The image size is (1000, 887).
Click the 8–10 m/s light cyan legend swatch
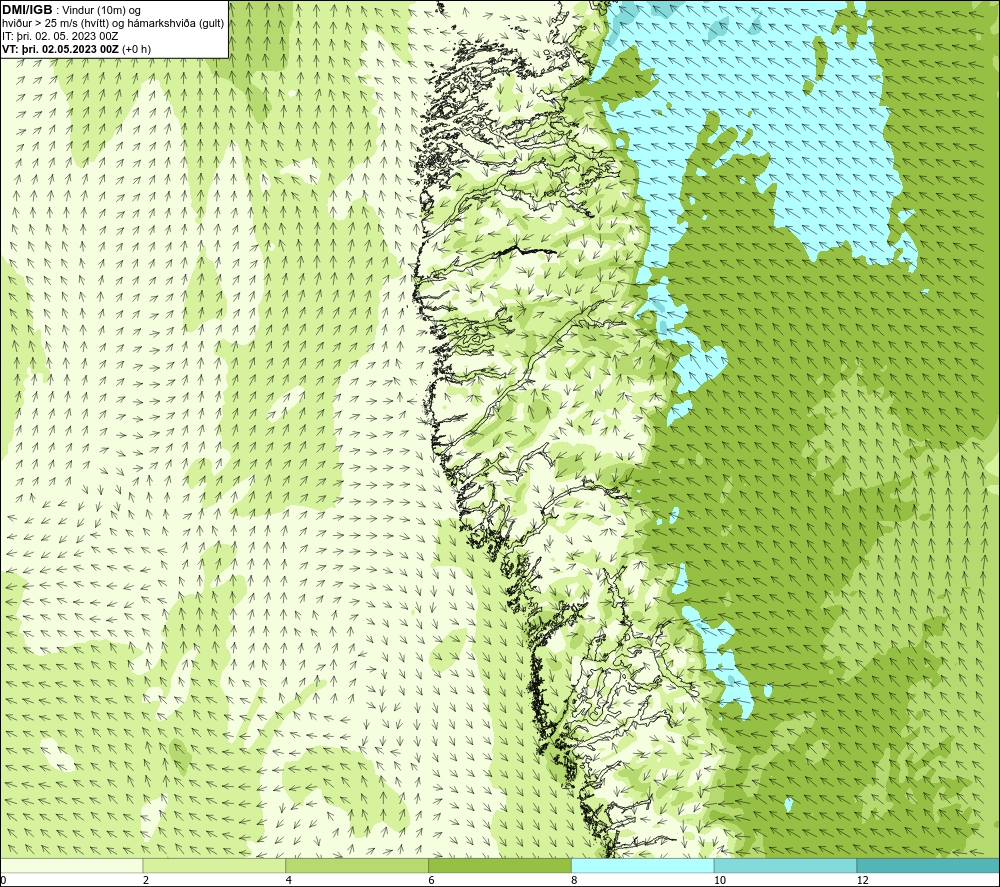pos(642,865)
